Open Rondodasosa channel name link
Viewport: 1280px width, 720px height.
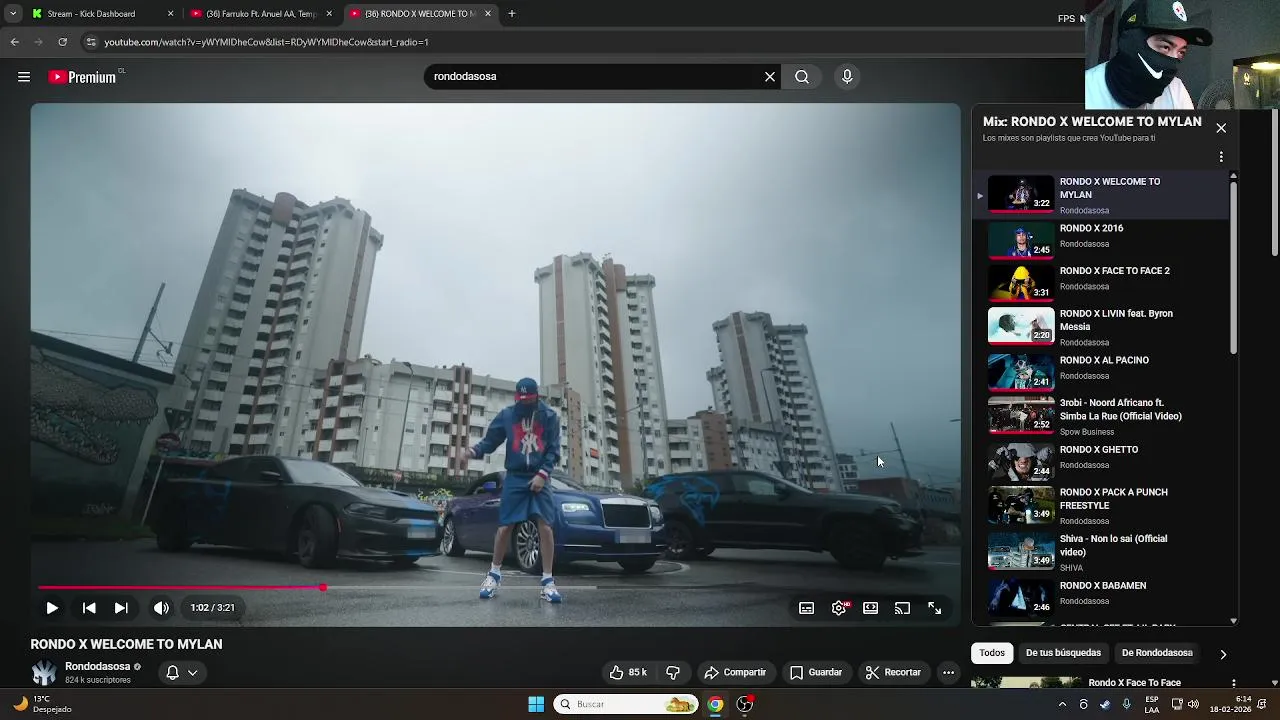tap(98, 666)
